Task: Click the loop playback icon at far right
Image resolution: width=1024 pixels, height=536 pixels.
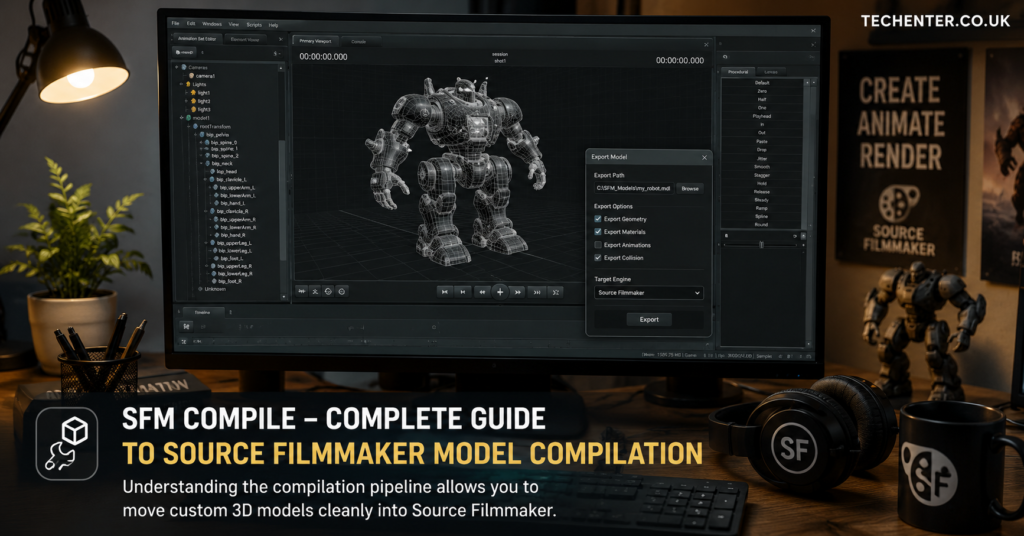Action: pos(556,292)
